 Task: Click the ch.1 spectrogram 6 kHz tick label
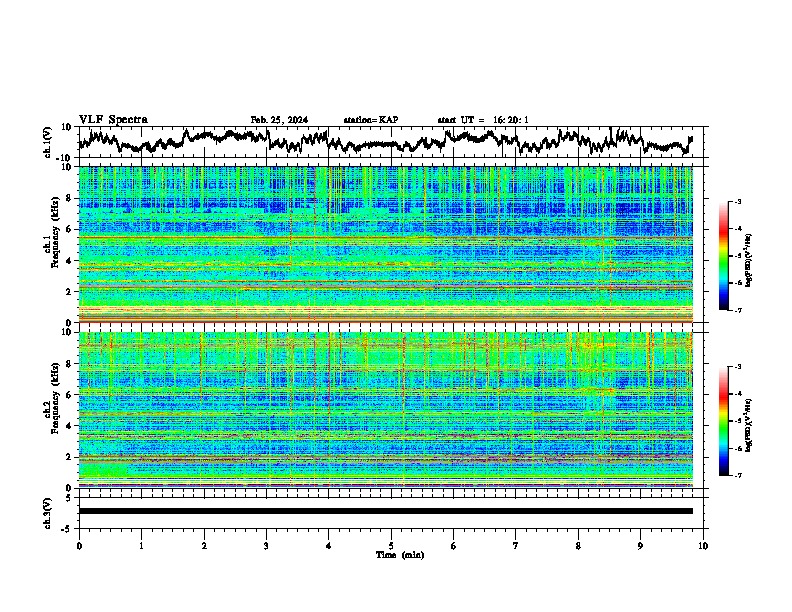tap(70, 229)
